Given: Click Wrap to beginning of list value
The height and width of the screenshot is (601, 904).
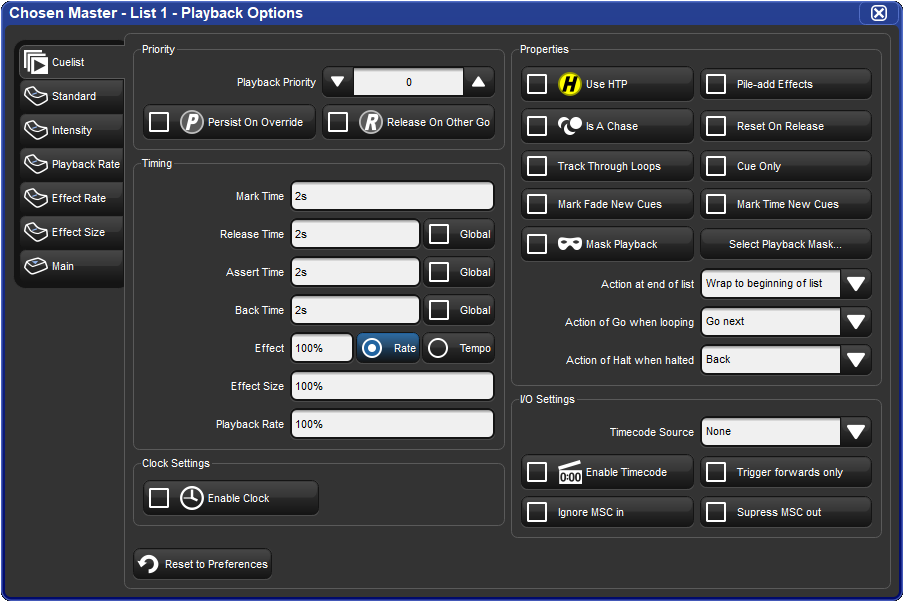Looking at the screenshot, I should pyautogui.click(x=771, y=284).
